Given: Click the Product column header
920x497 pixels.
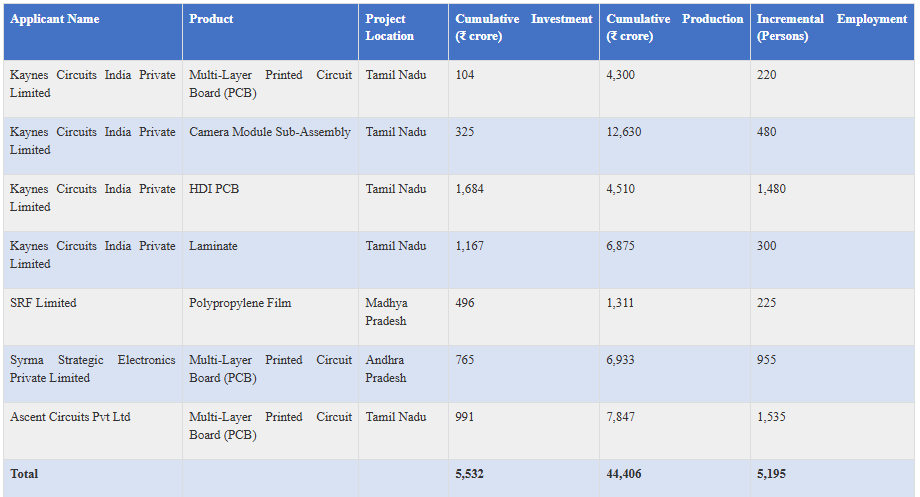Looking at the screenshot, I should 211,19.
